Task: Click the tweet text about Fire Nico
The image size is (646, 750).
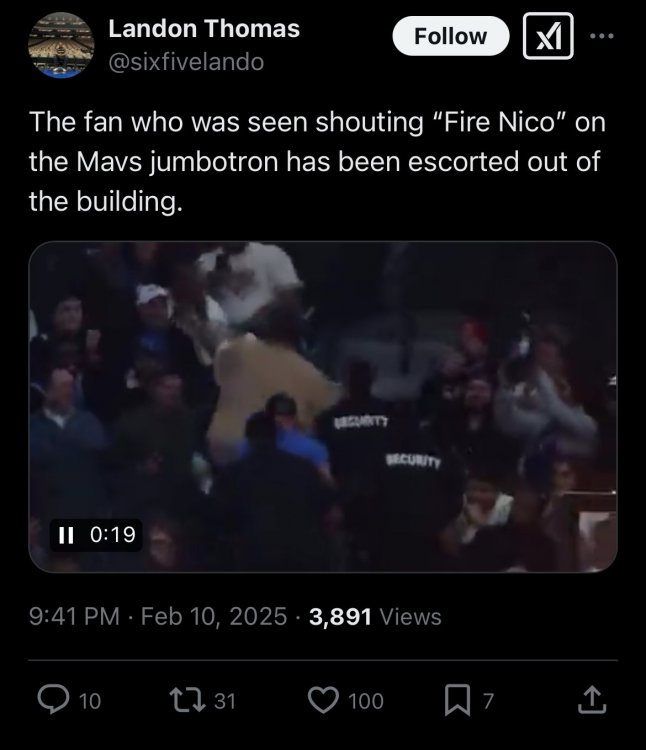Action: (314, 161)
